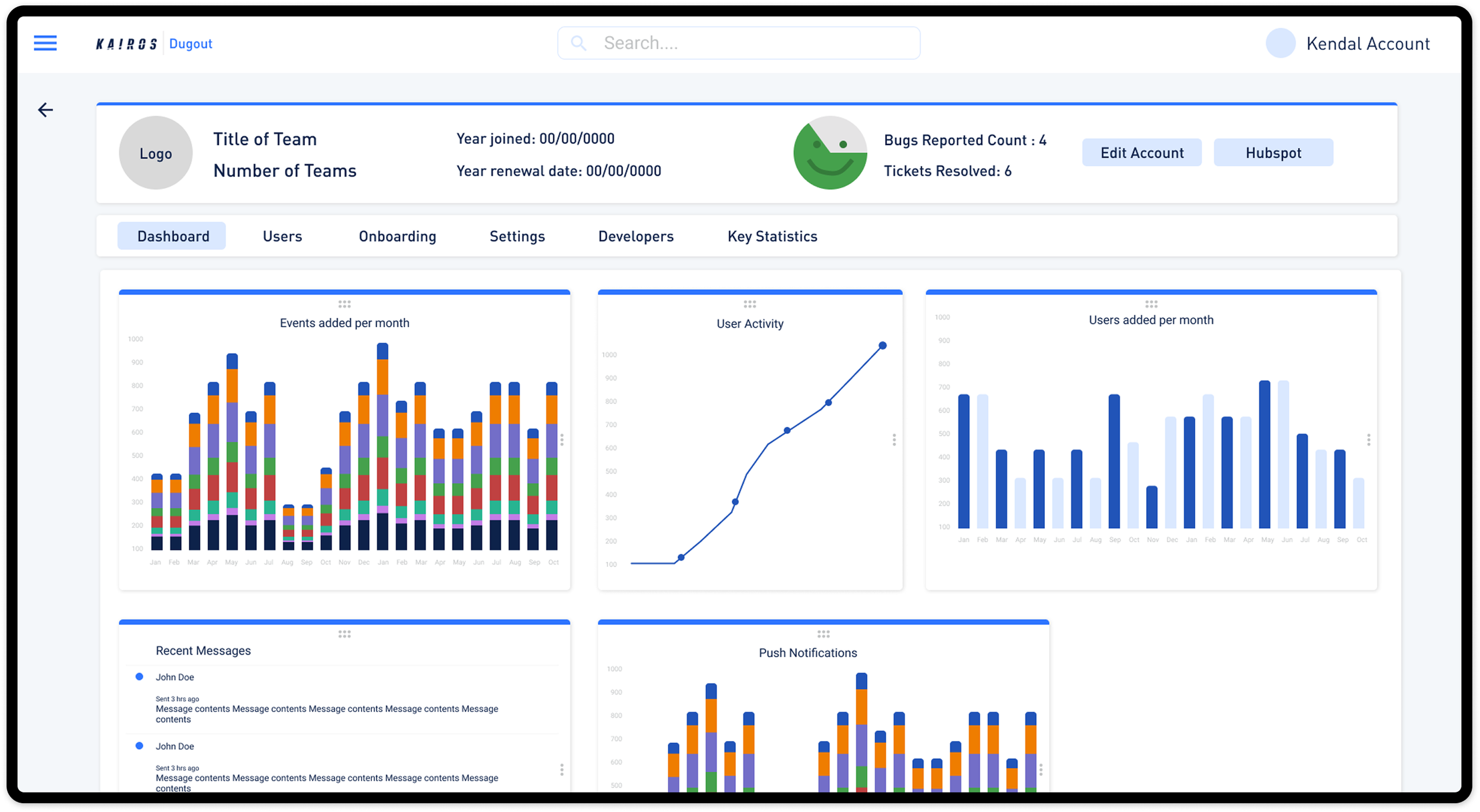
Task: Click the Hubspot button
Action: click(x=1273, y=153)
